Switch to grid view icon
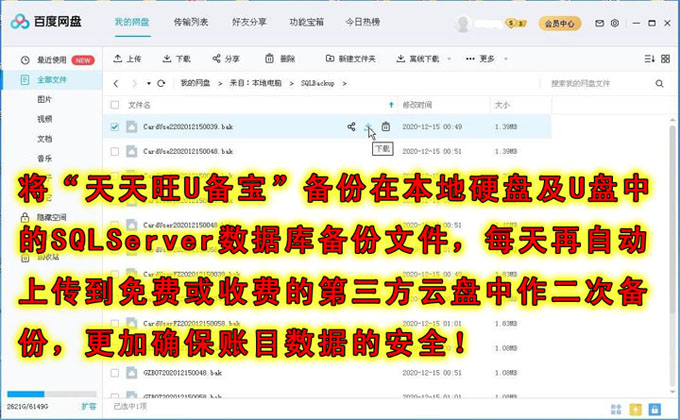This screenshot has height=420, width=680. 665,59
